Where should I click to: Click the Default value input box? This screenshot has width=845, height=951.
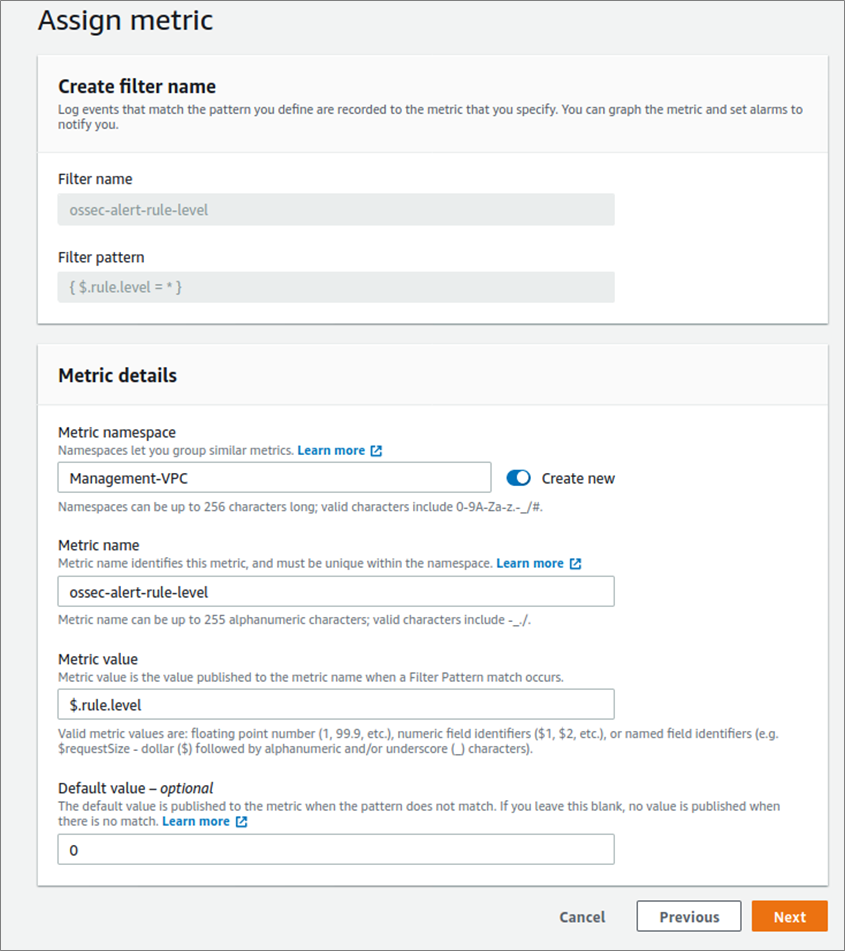tap(336, 849)
